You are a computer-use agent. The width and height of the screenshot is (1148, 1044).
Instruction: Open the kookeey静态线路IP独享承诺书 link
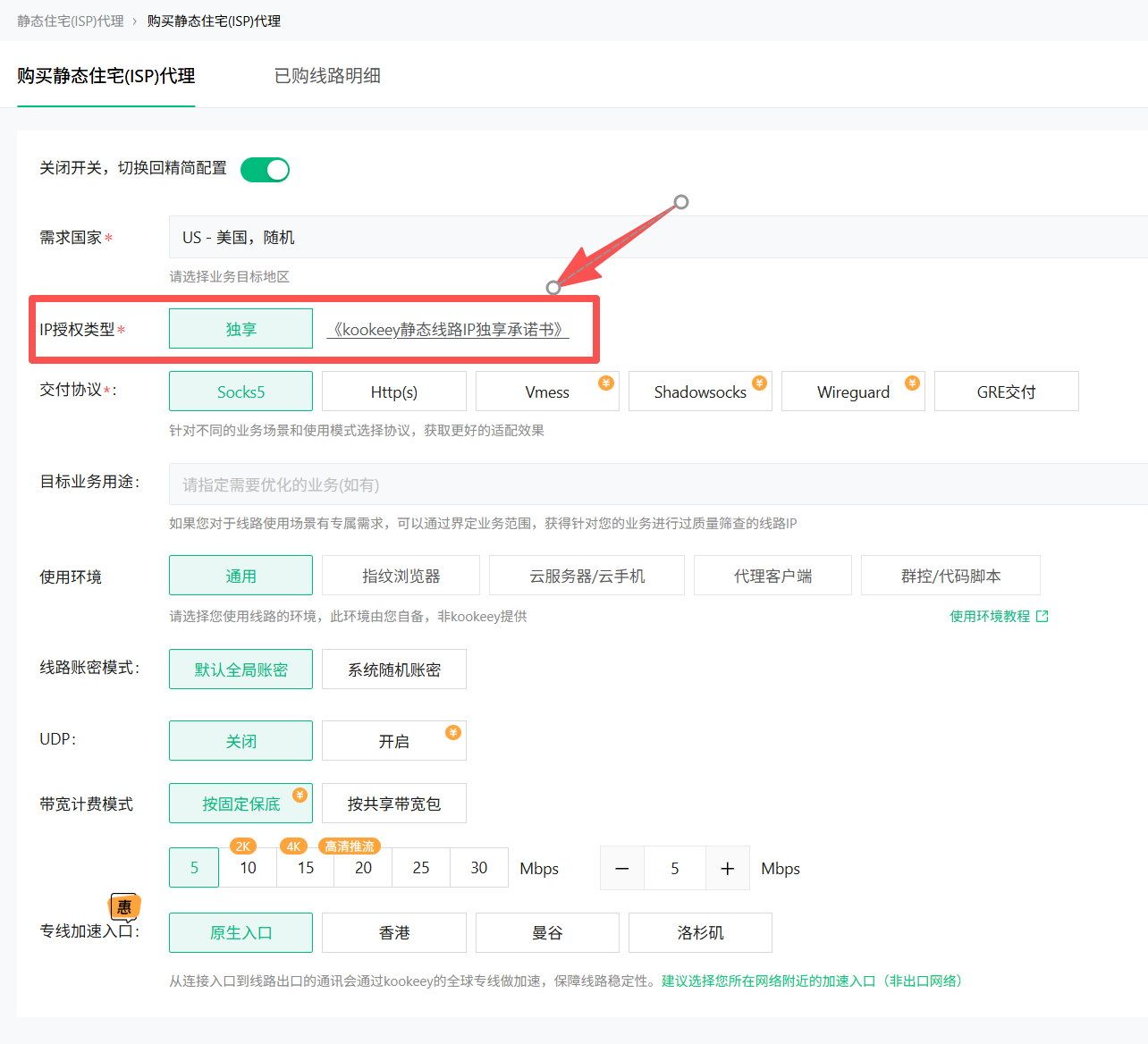pyautogui.click(x=447, y=330)
